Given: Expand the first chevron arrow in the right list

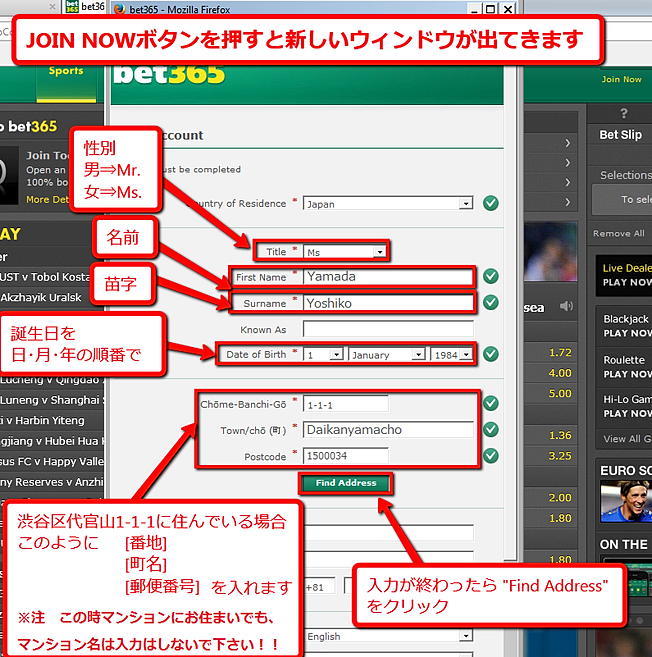Looking at the screenshot, I should click(x=567, y=143).
